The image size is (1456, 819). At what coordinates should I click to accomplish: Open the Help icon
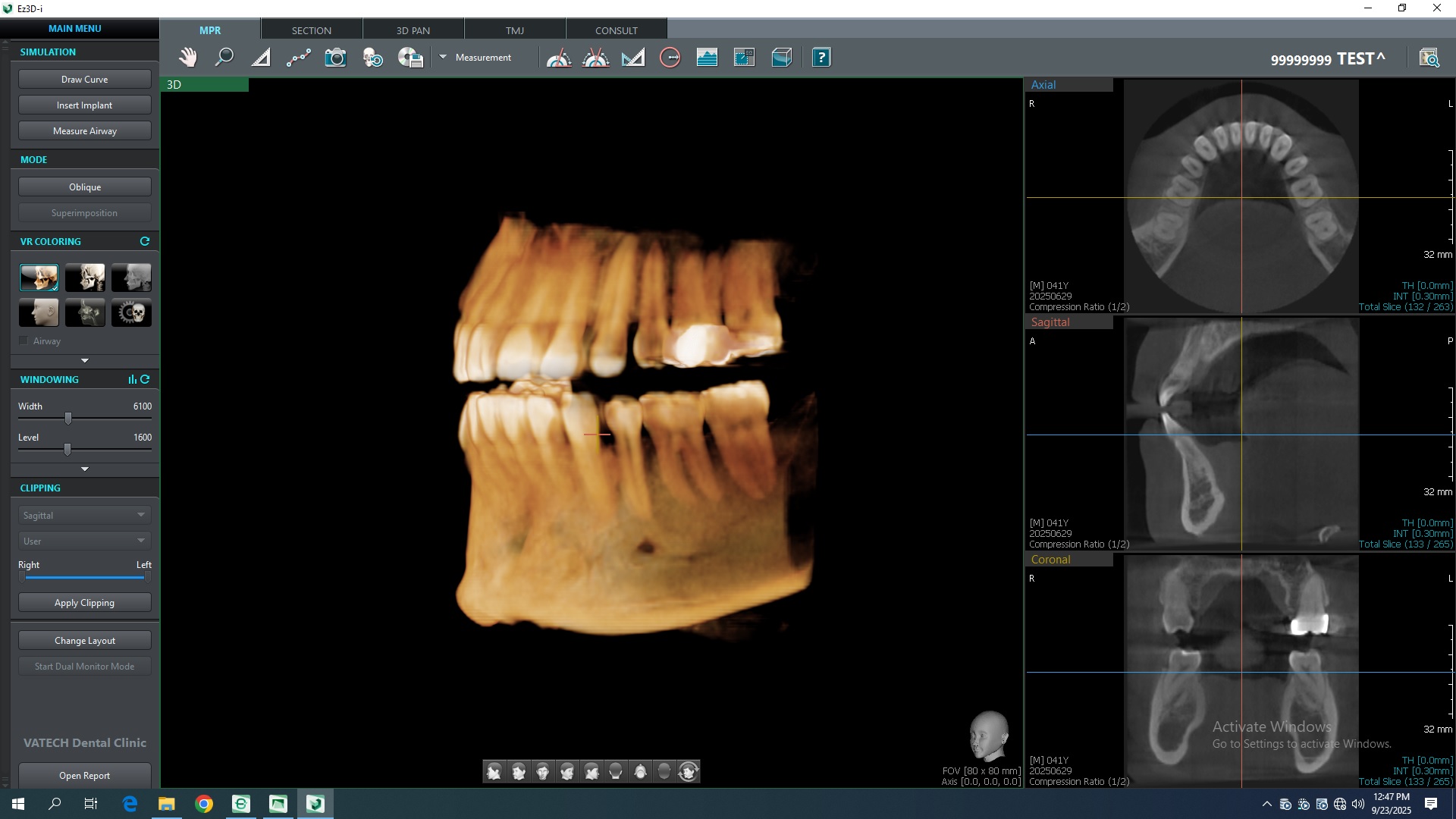(821, 57)
